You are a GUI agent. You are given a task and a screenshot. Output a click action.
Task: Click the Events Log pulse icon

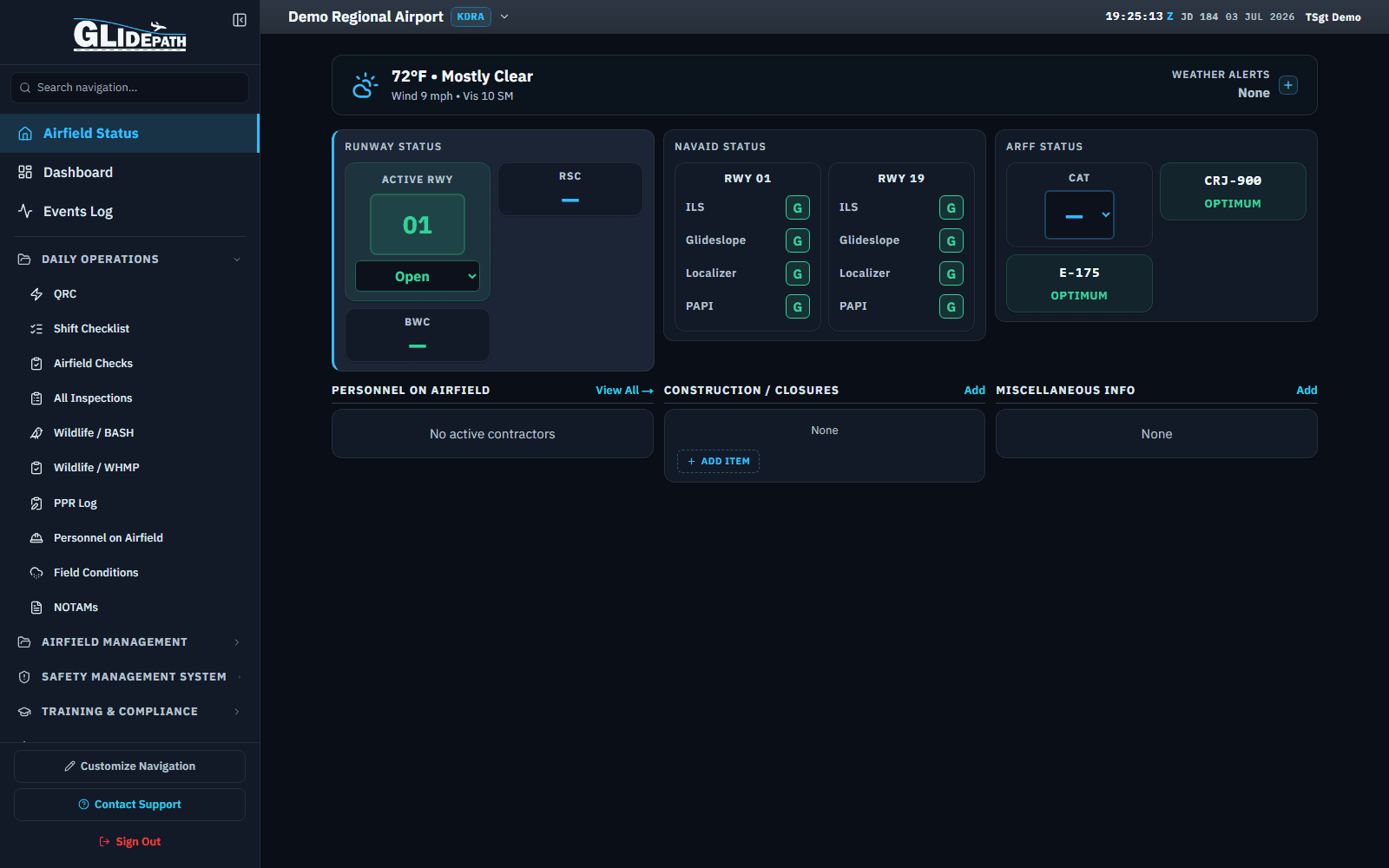[x=25, y=211]
